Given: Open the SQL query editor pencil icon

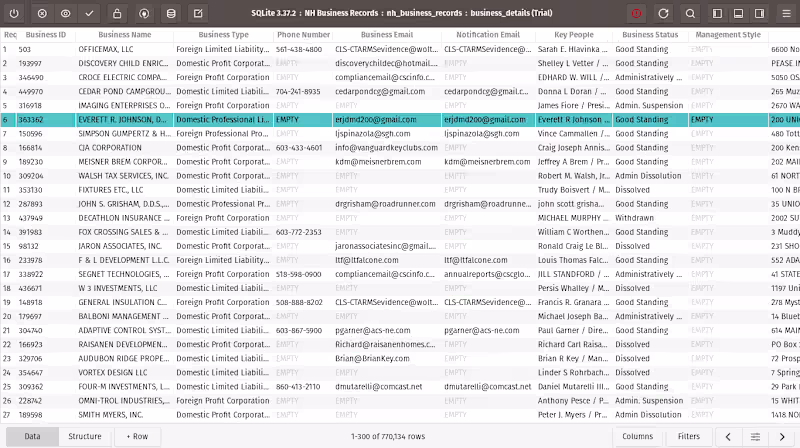Looking at the screenshot, I should coord(198,14).
